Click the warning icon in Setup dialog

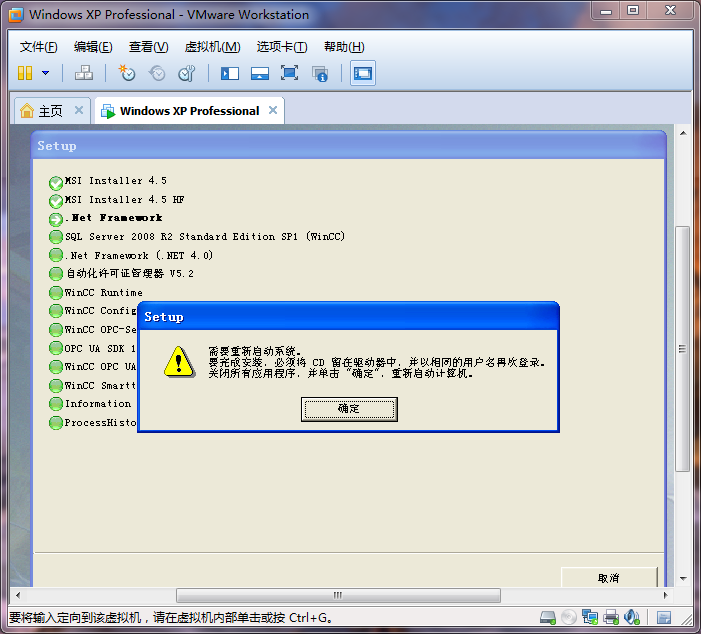[x=179, y=362]
